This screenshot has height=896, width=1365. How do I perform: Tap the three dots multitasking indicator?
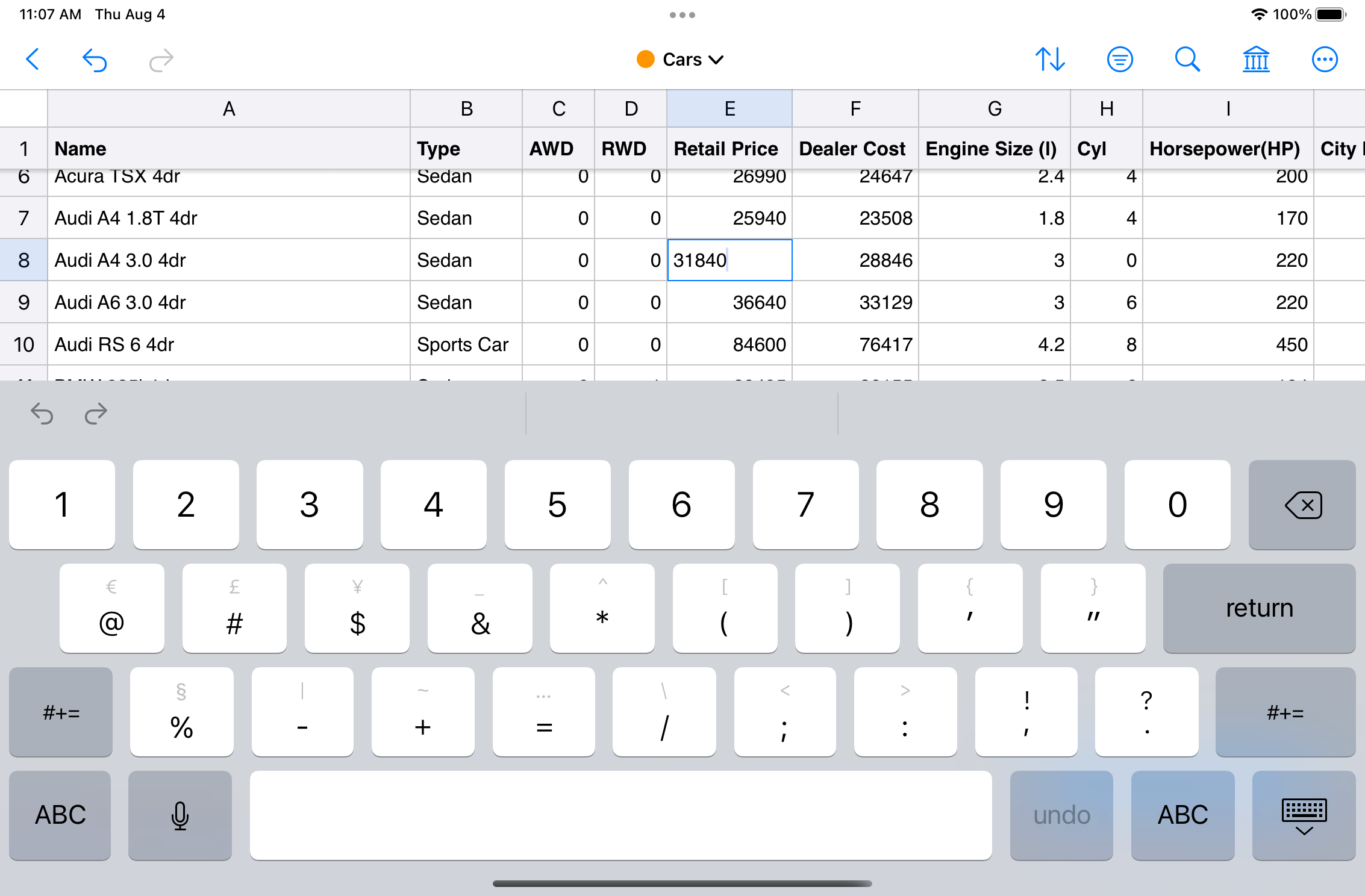coord(682,15)
